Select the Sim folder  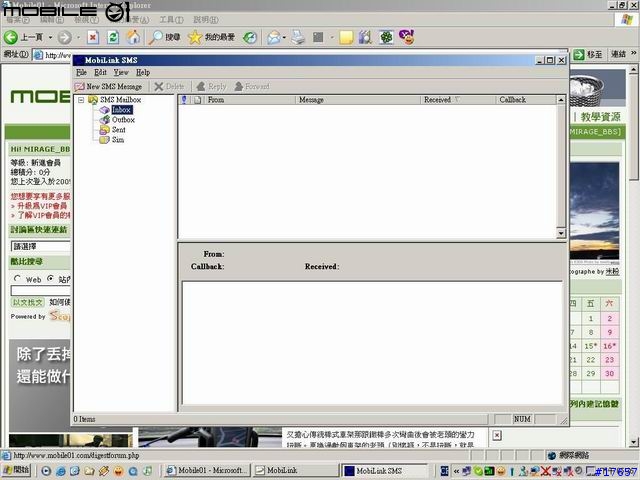[118, 140]
